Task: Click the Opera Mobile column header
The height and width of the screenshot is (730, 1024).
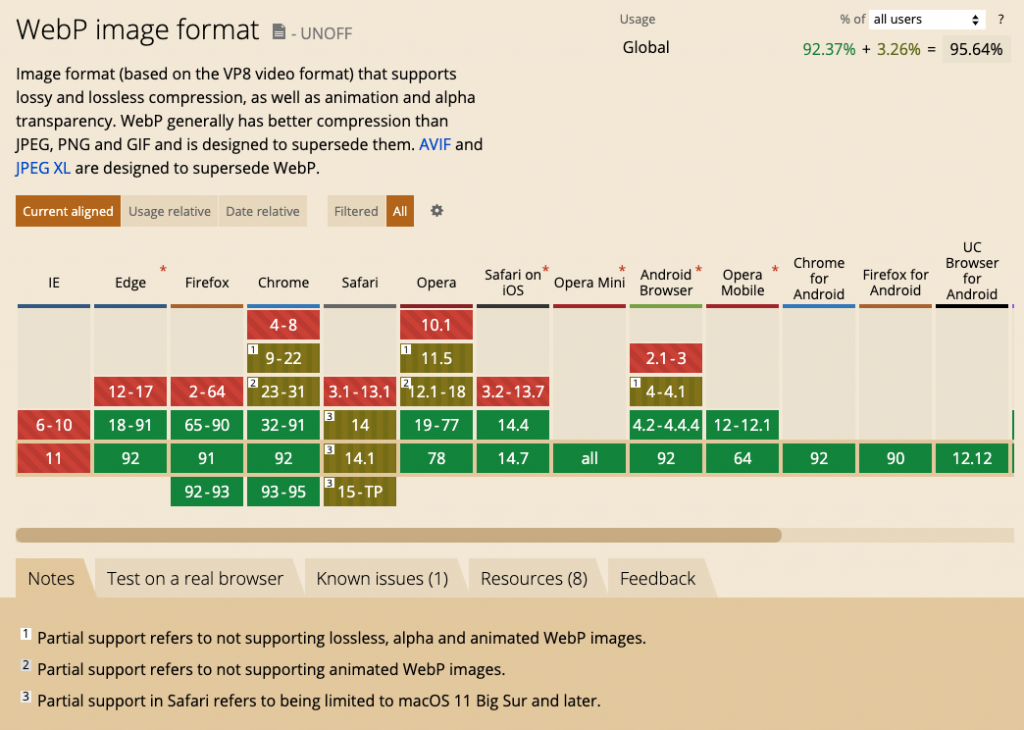Action: (743, 282)
